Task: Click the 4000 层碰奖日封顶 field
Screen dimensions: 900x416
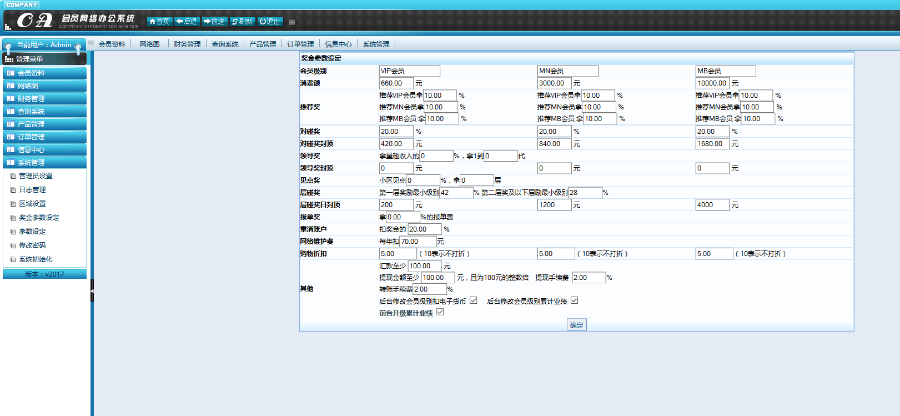Action: pos(712,205)
